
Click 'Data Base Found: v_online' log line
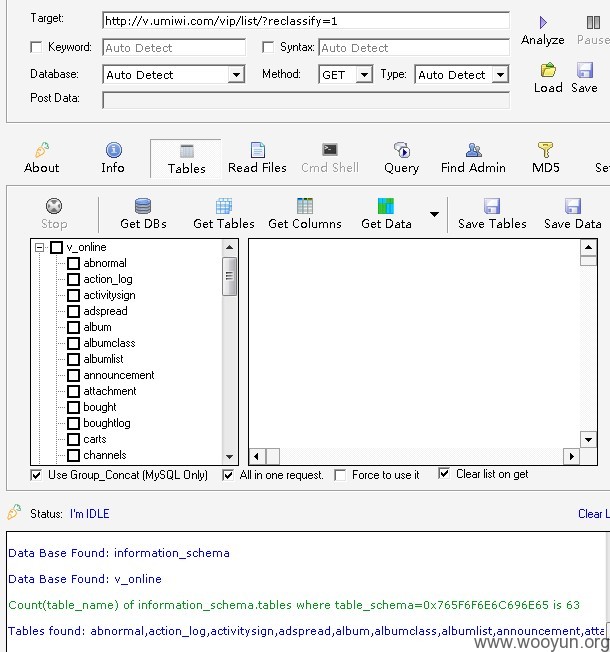pos(85,579)
